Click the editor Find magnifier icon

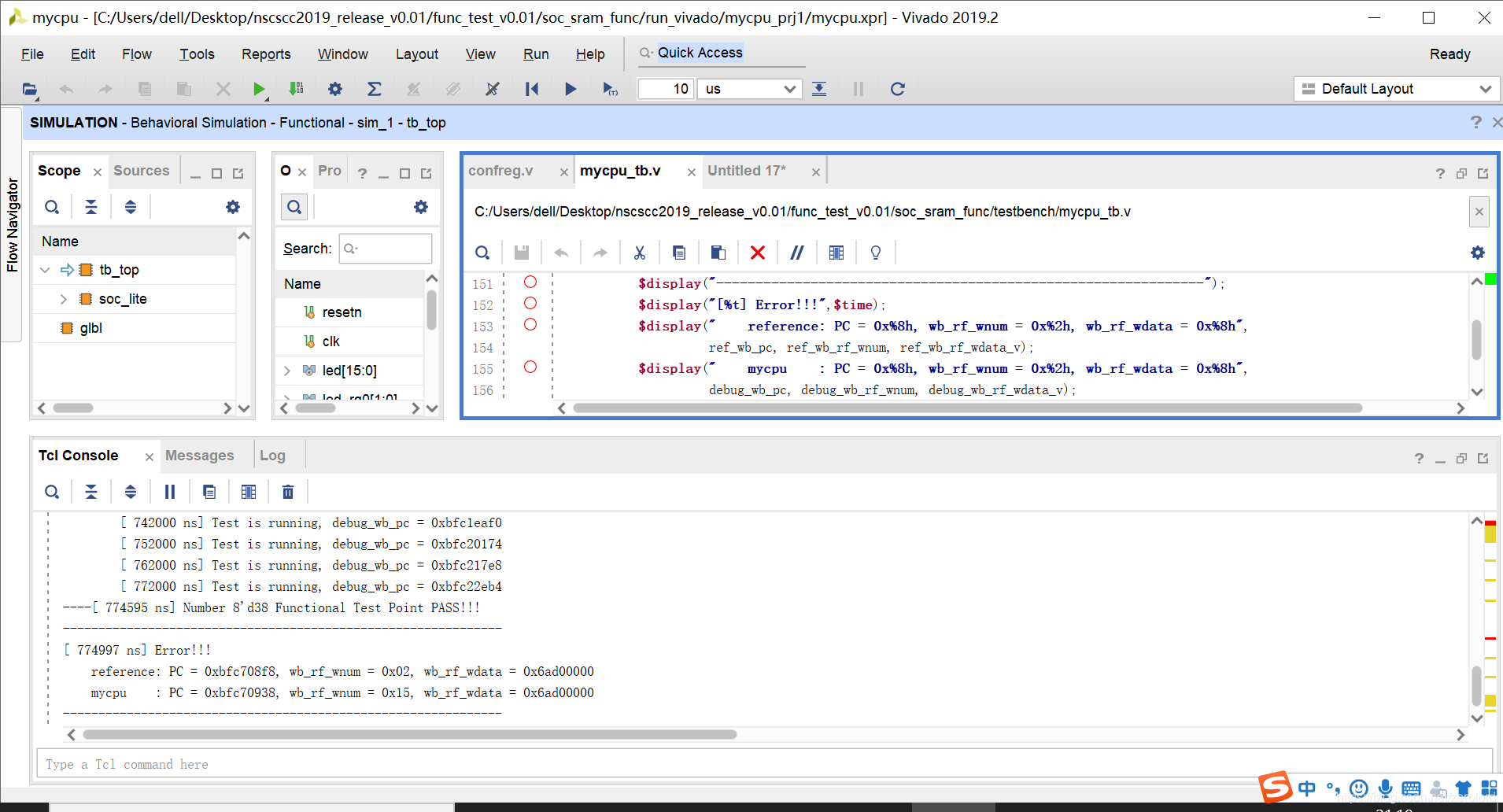pyautogui.click(x=482, y=253)
